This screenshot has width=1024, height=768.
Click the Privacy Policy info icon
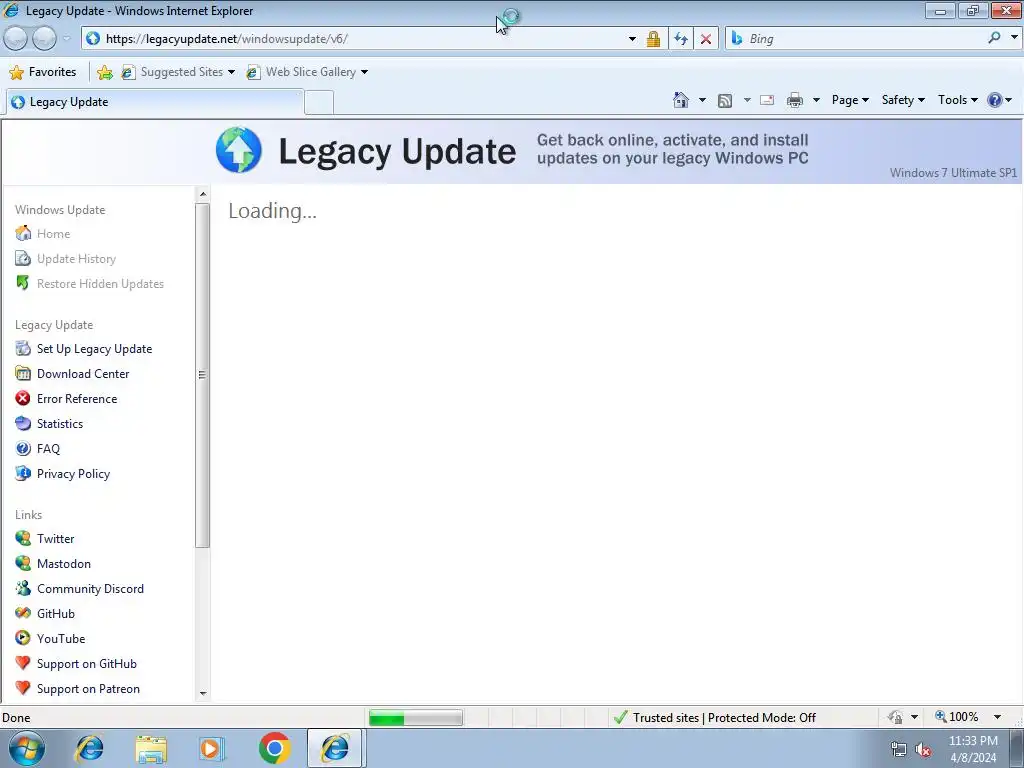[23, 473]
